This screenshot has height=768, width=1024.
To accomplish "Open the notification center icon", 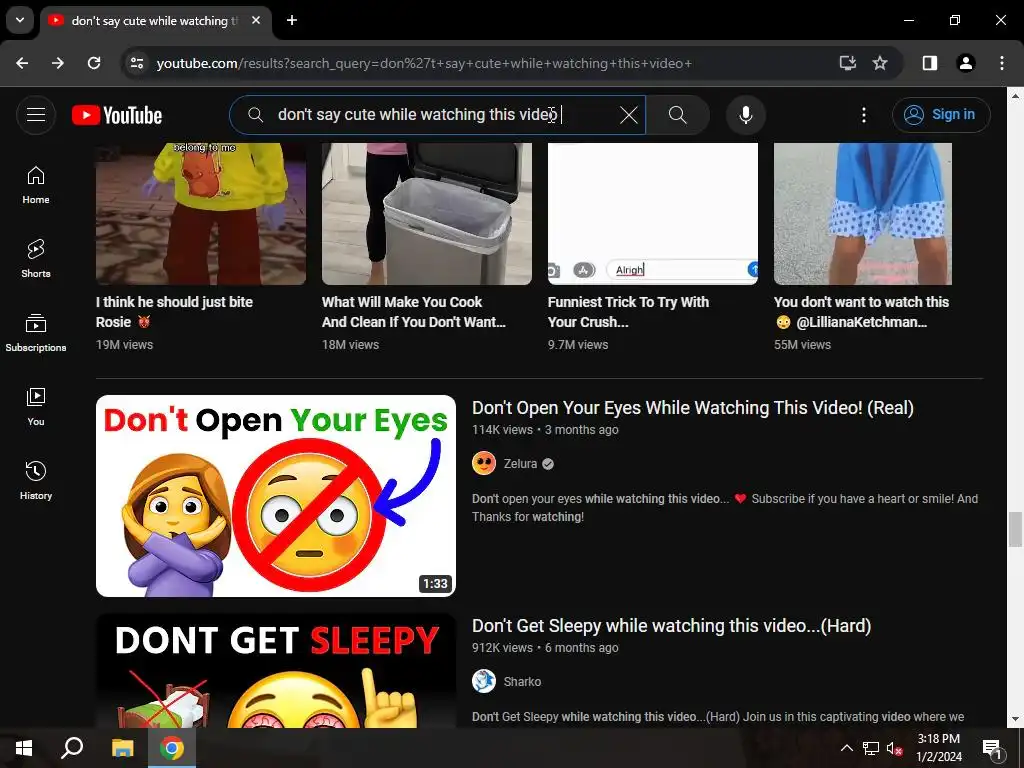I will pos(991,748).
